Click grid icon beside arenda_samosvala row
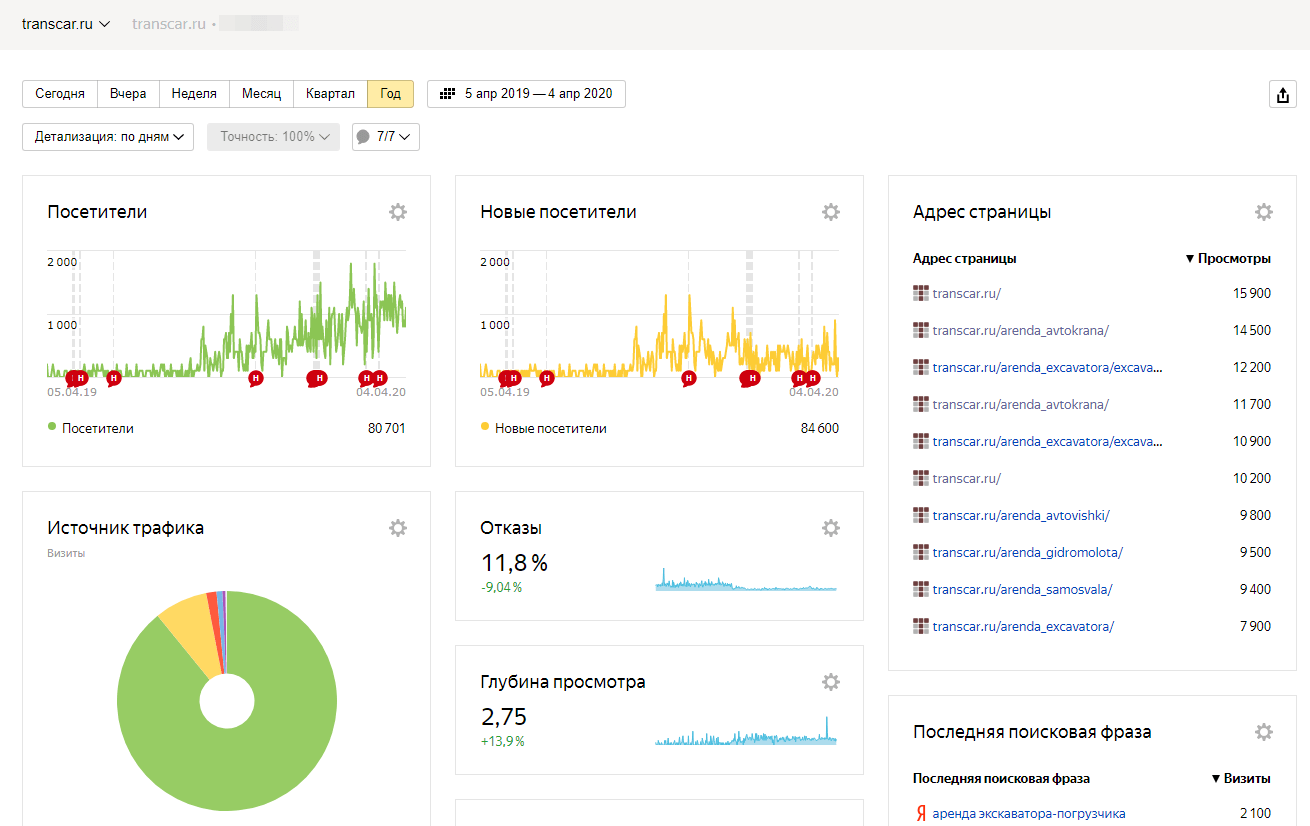Viewport: 1310px width, 826px height. pos(921,590)
